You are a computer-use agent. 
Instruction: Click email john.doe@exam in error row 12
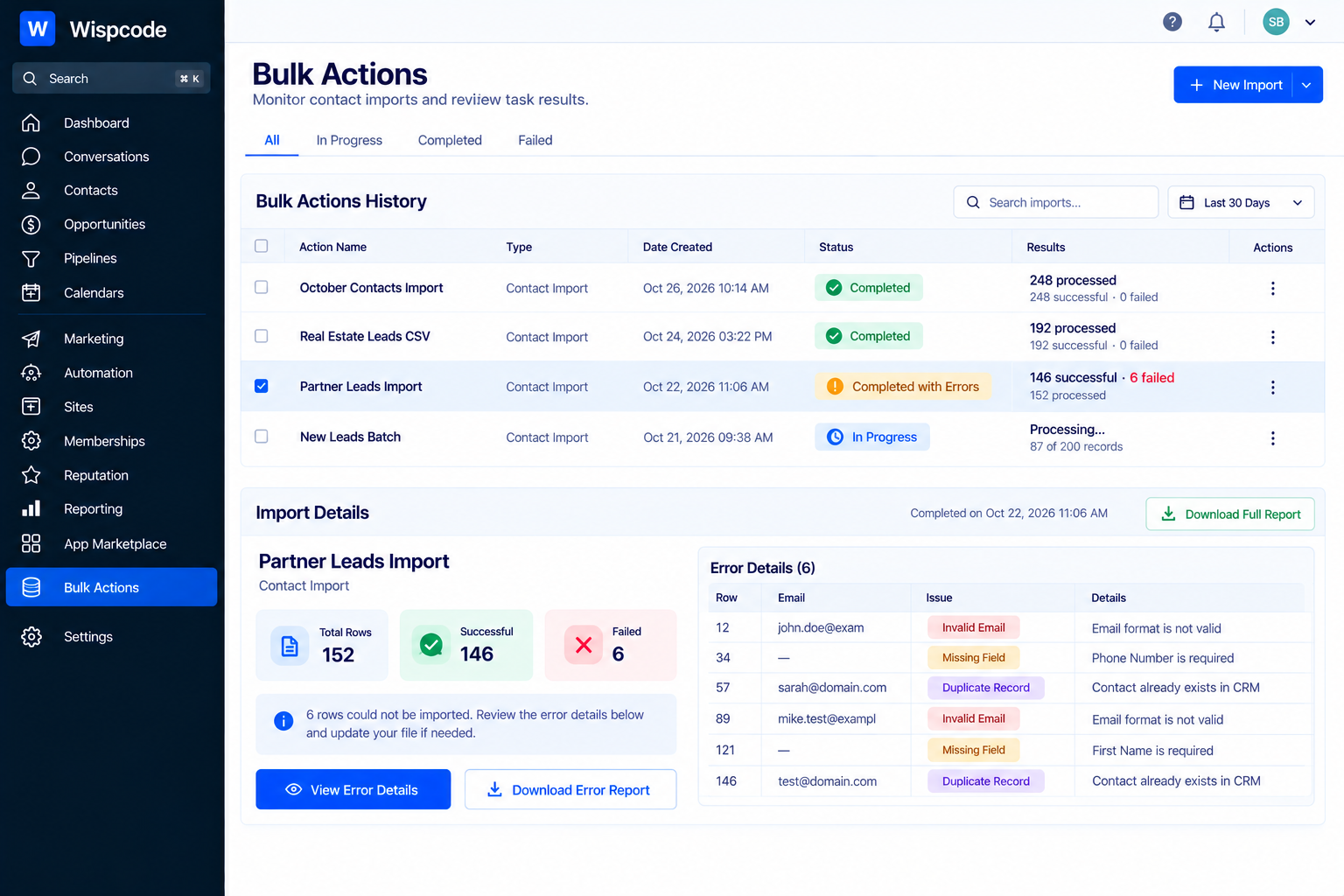tap(821, 627)
